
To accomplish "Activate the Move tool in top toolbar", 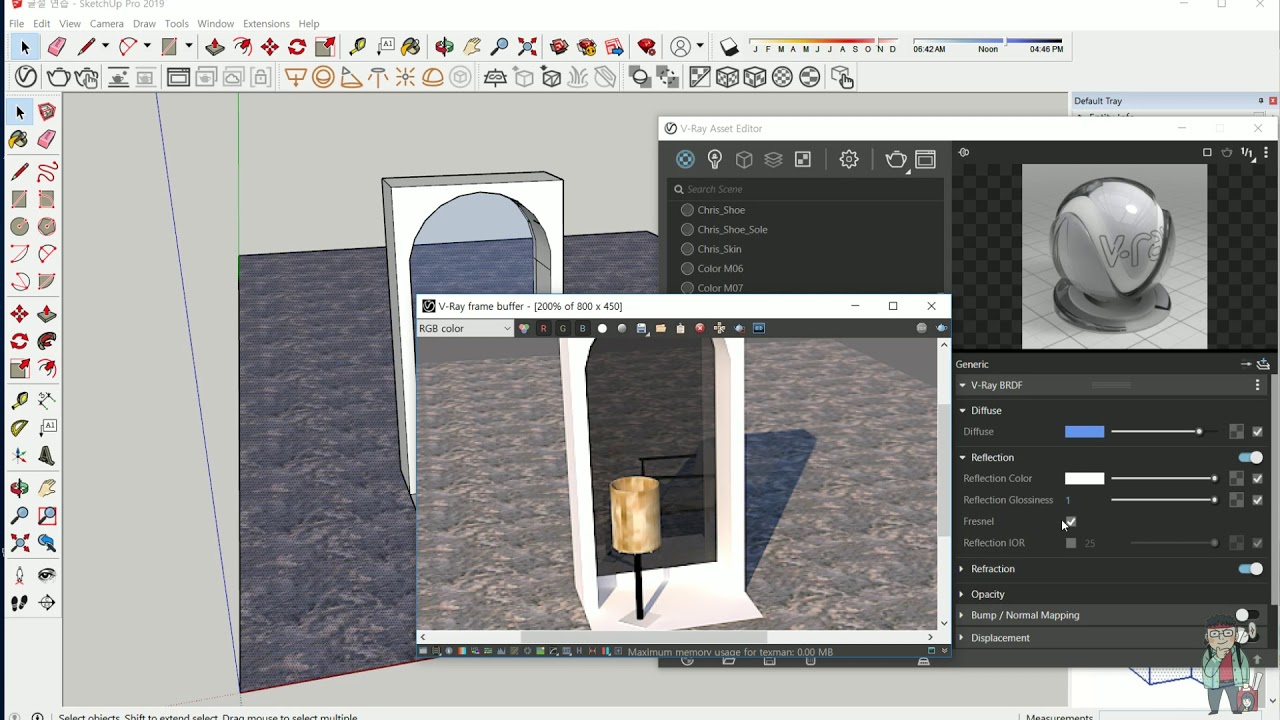I will [x=270, y=47].
